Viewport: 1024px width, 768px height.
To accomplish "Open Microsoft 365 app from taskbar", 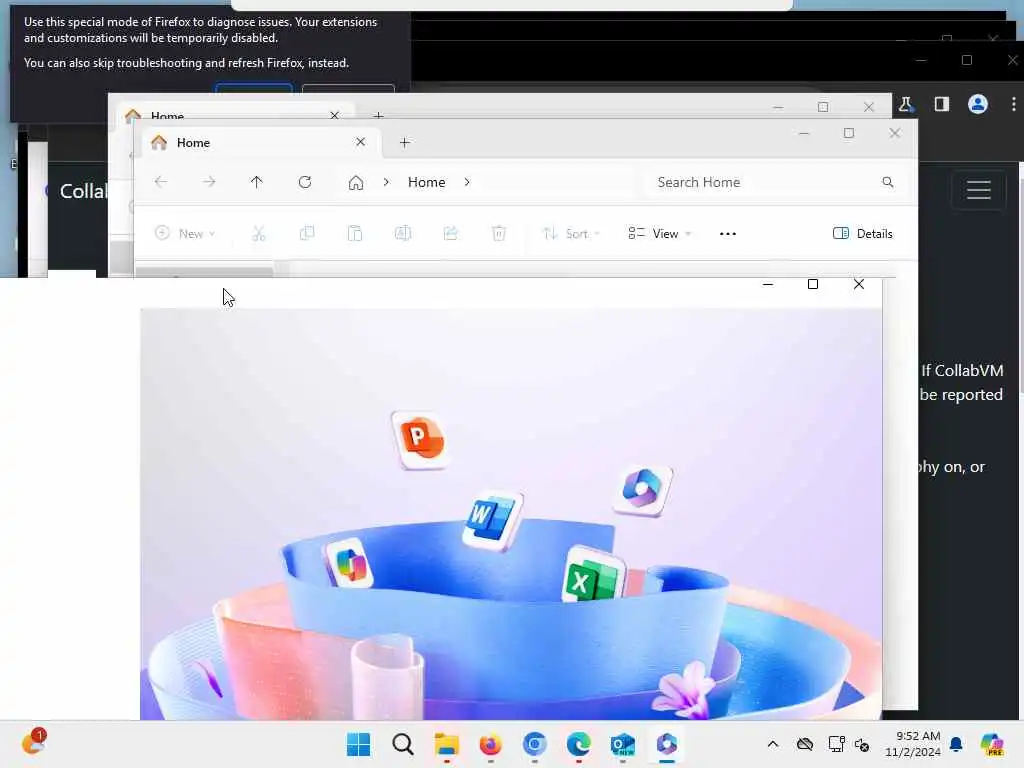I will click(667, 744).
